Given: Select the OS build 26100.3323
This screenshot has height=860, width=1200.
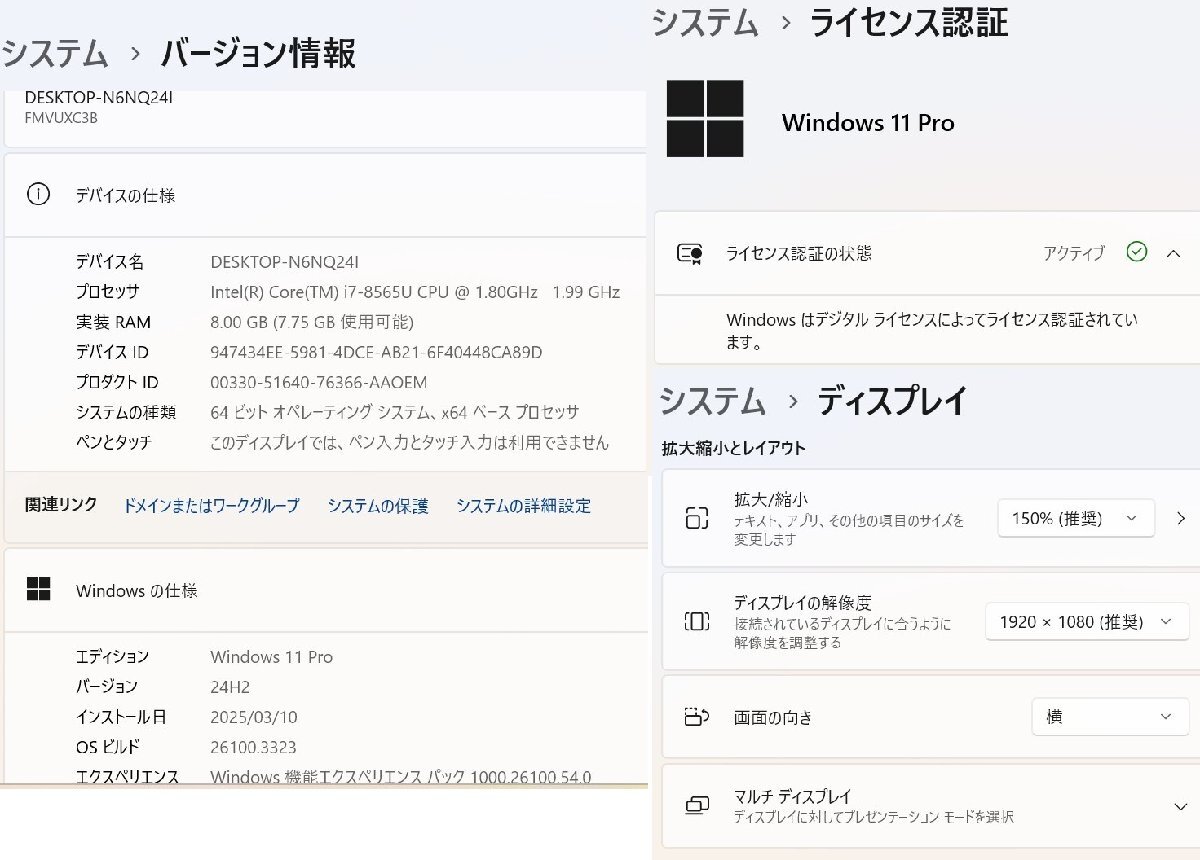Looking at the screenshot, I should tap(253, 747).
